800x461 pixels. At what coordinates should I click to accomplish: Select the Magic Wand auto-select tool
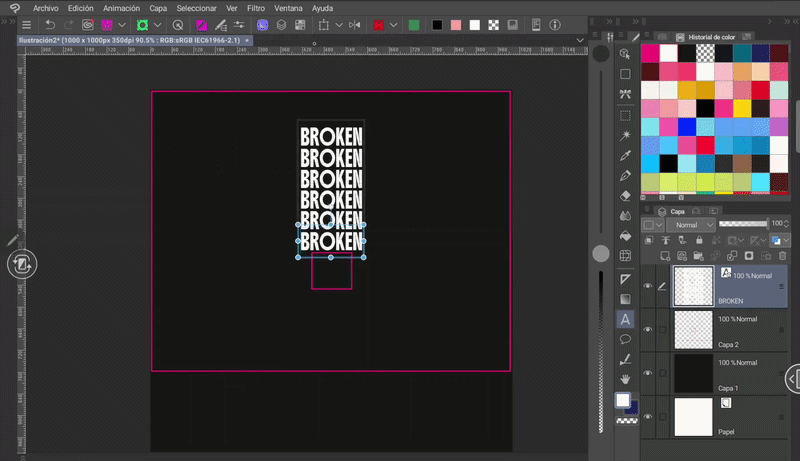click(x=625, y=135)
